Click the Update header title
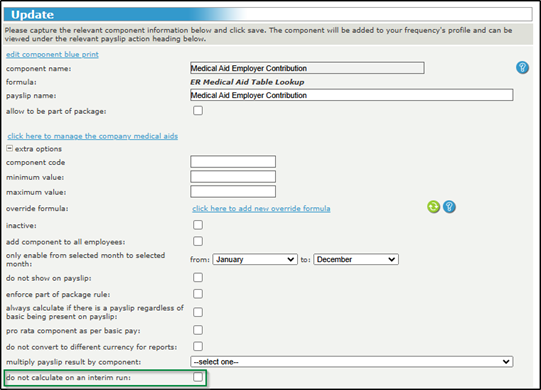541x390 pixels. point(32,14)
